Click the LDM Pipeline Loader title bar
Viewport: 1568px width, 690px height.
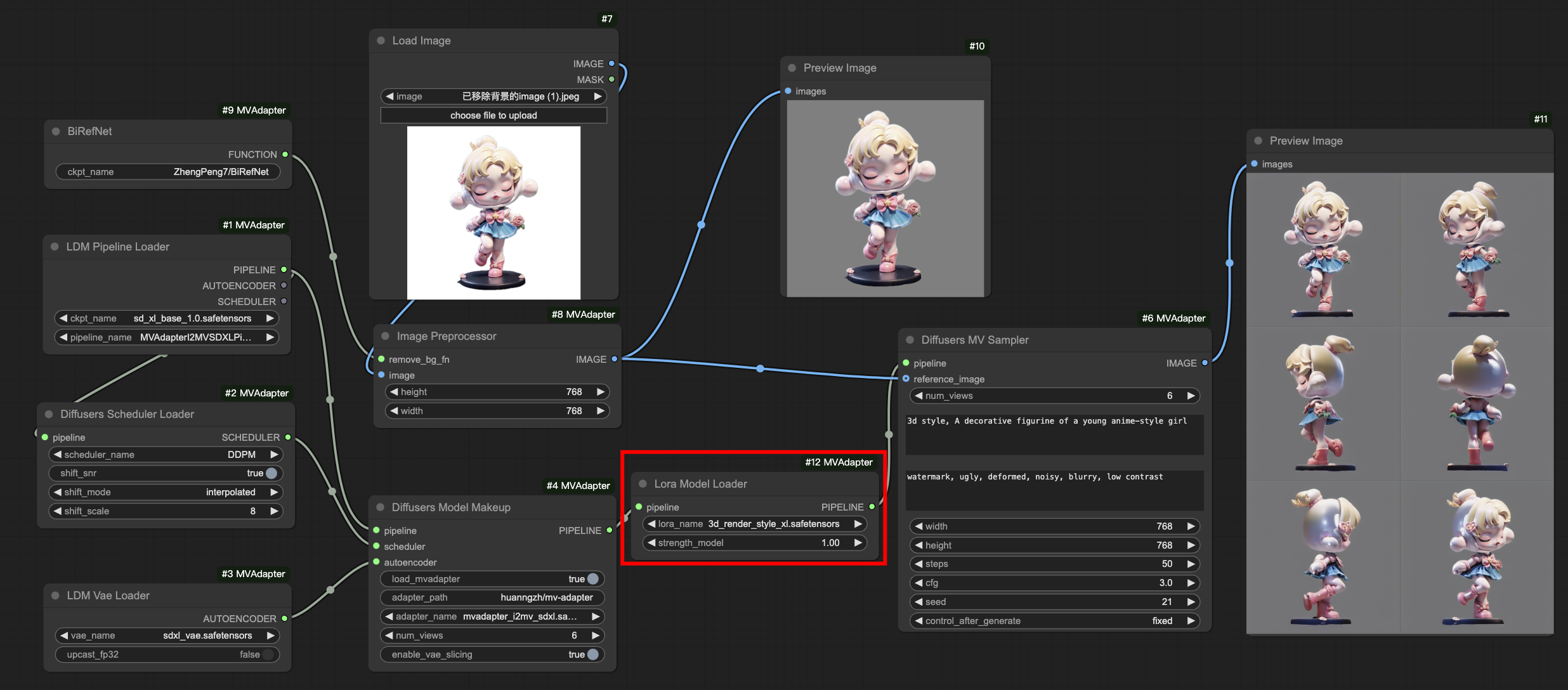coord(118,247)
